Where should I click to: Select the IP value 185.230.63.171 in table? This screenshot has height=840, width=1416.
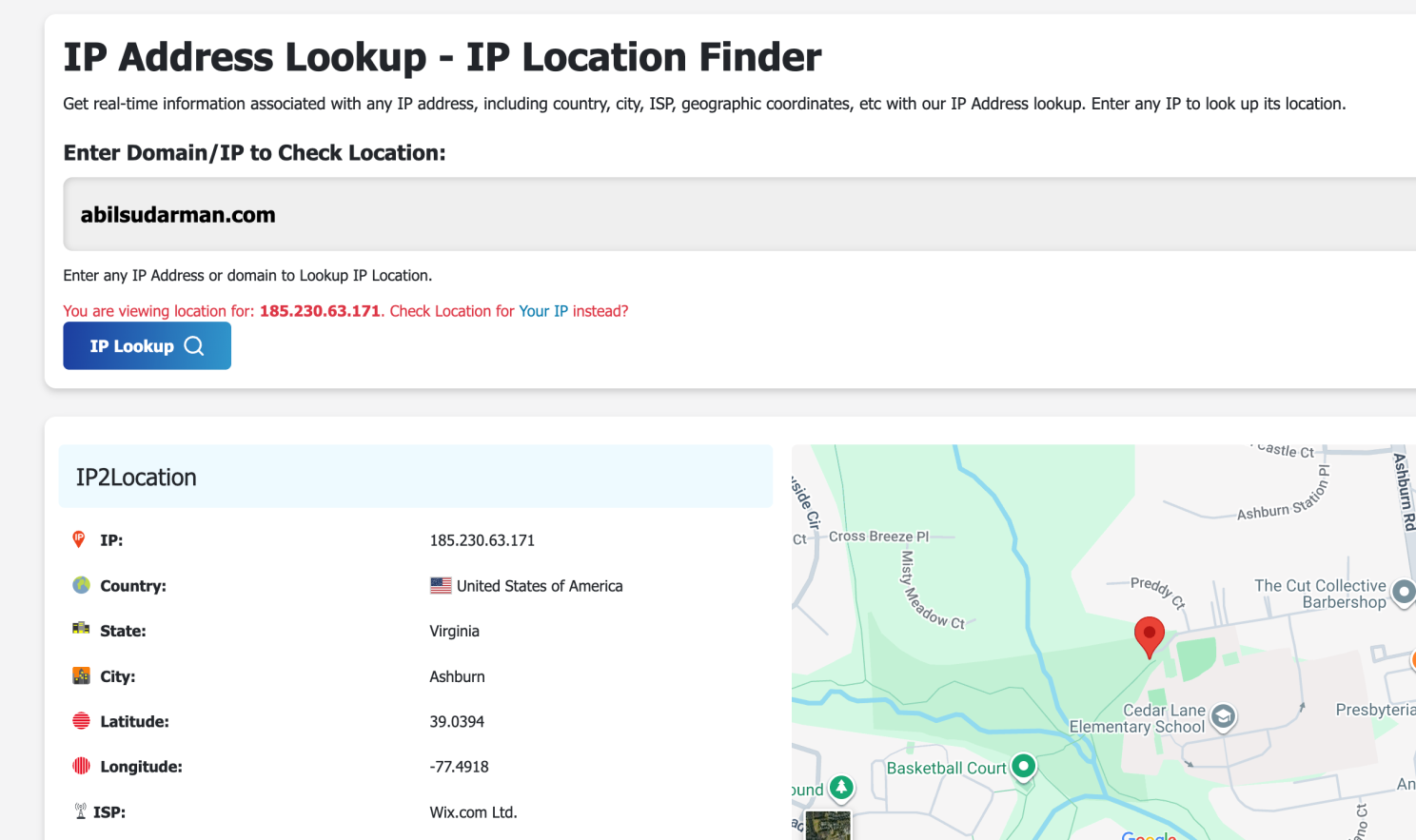point(482,540)
